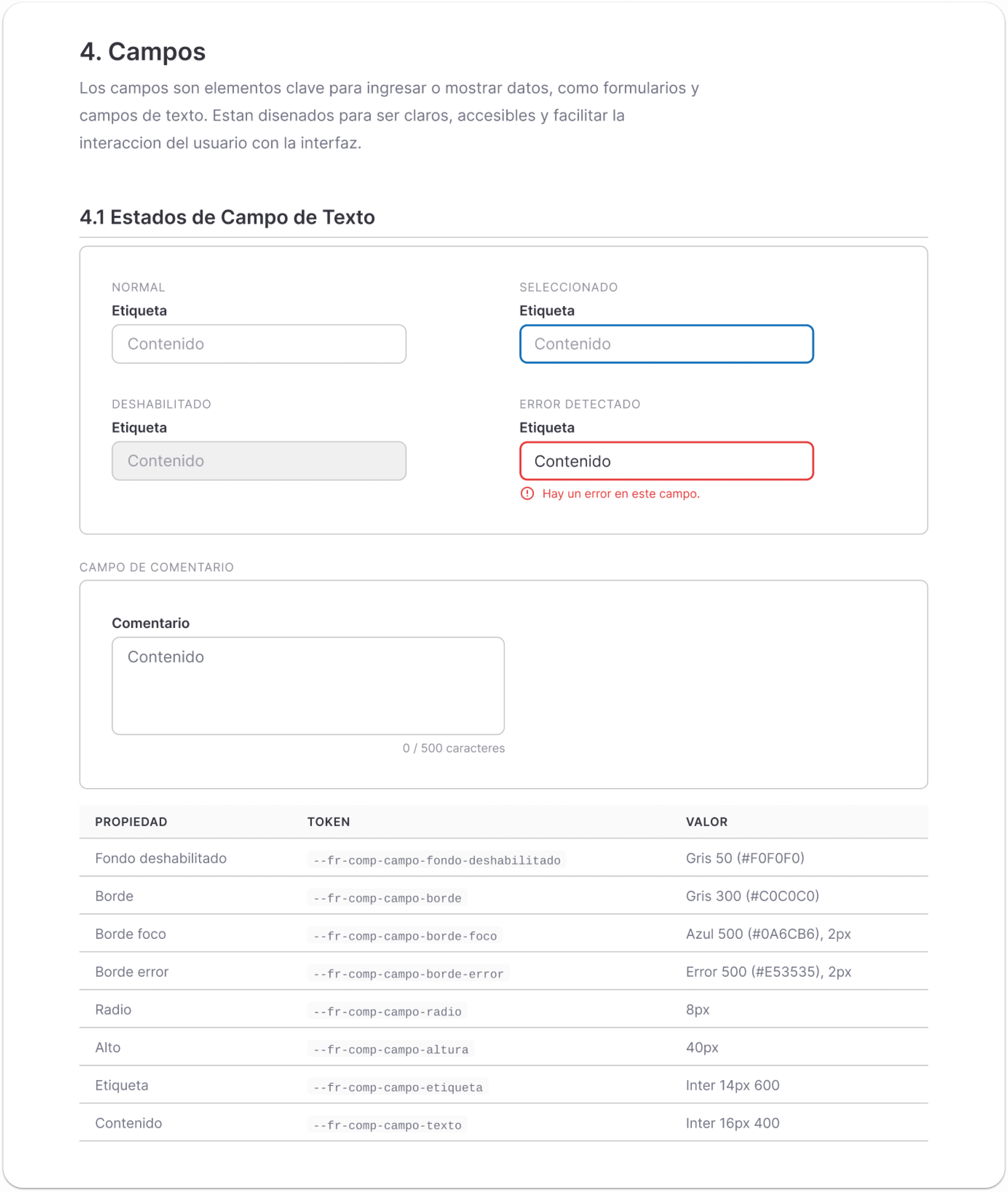Click the Azul 500 (#0A6CB6) value
Screen dimensions: 1008x1192
pos(767,933)
